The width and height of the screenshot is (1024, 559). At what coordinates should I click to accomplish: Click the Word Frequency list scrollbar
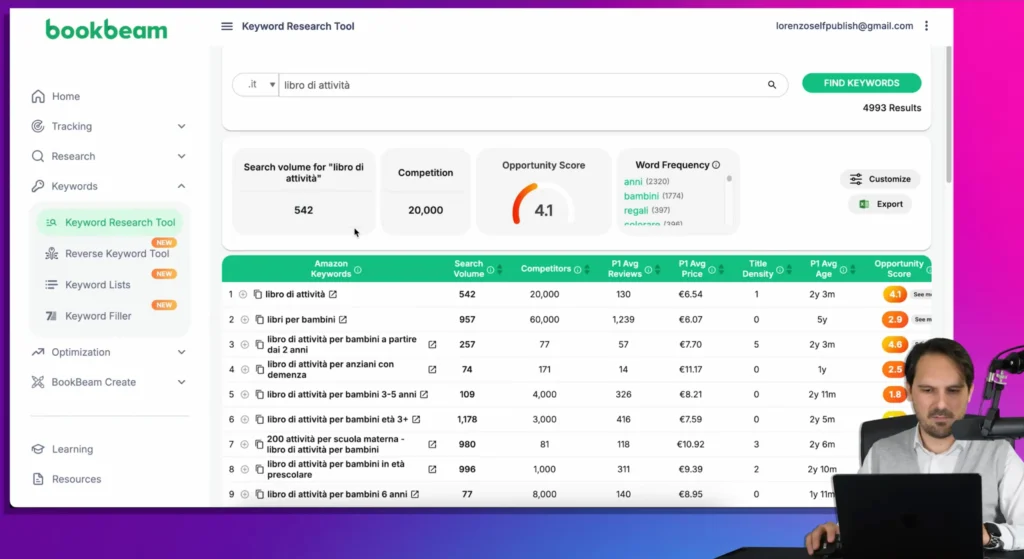[729, 179]
